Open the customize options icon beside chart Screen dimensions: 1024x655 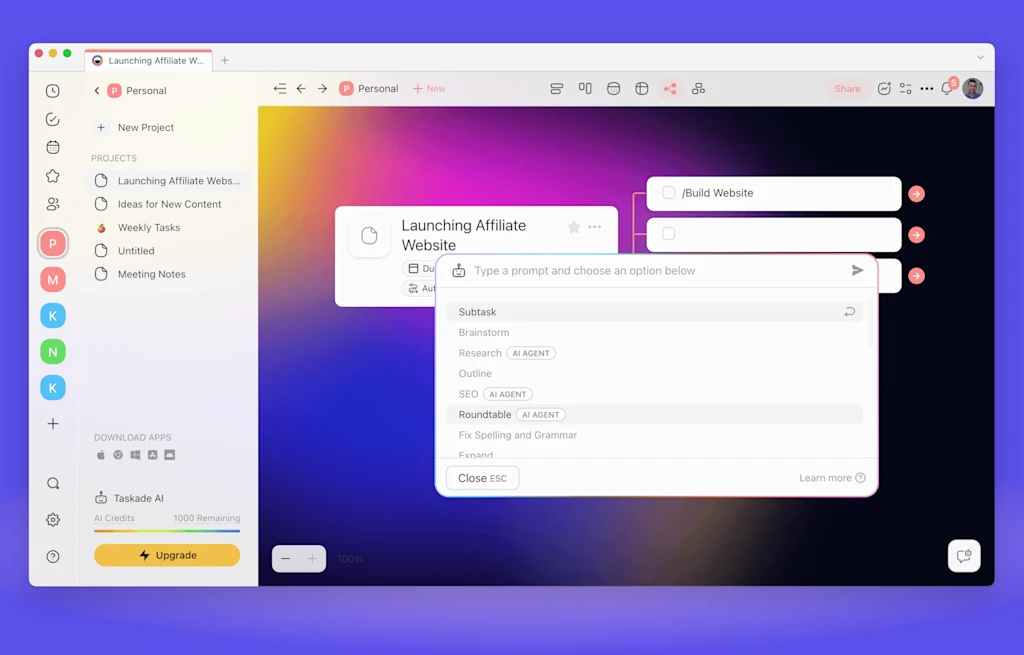coord(906,89)
